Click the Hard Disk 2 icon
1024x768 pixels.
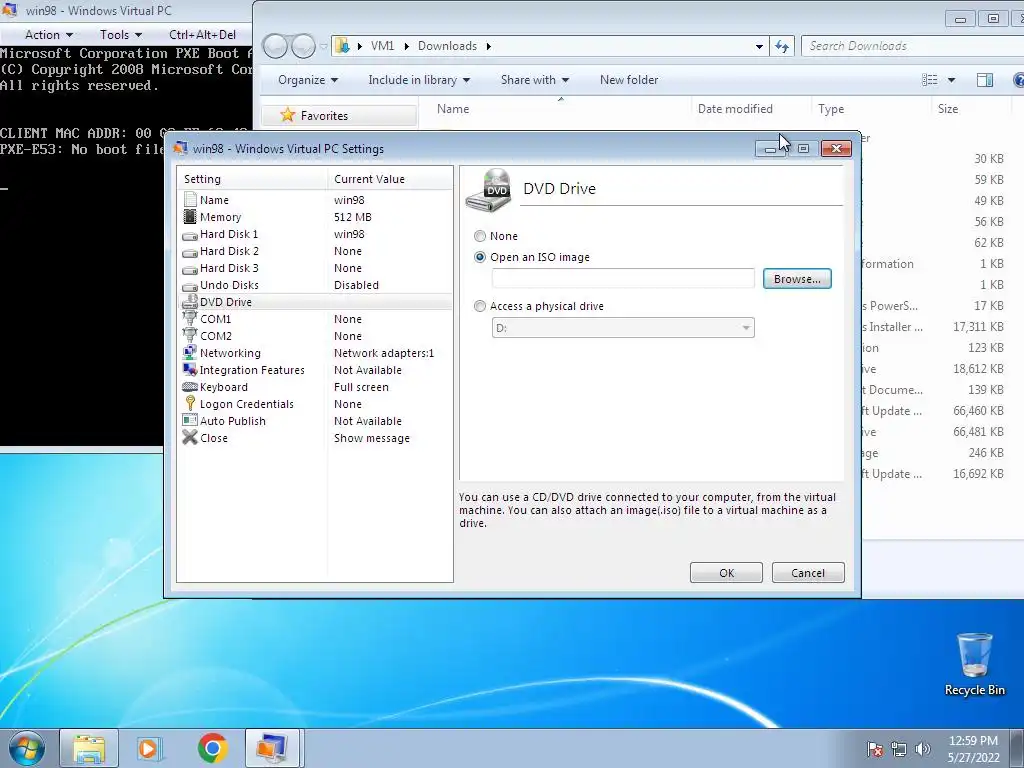(190, 251)
